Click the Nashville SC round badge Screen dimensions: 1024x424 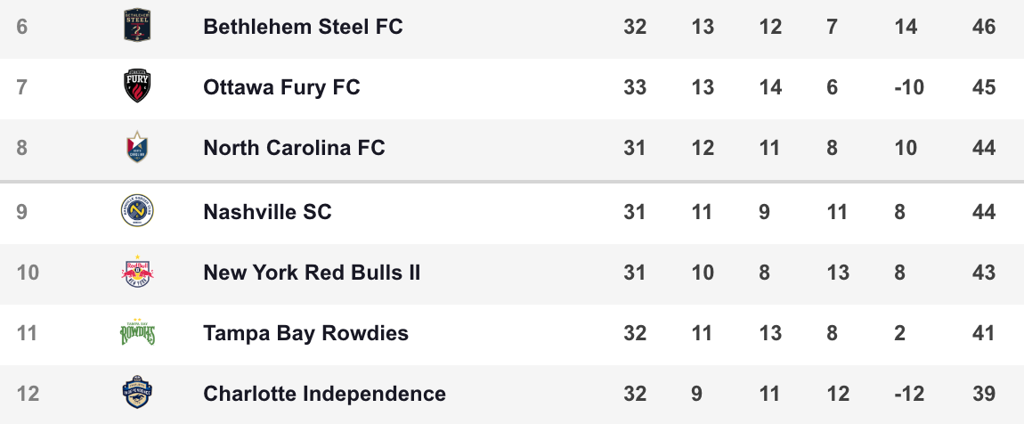[136, 211]
